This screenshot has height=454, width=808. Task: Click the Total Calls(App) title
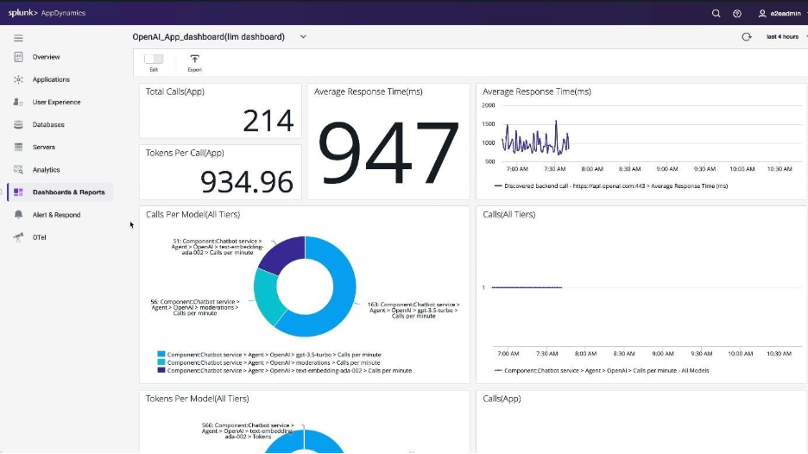click(x=175, y=92)
